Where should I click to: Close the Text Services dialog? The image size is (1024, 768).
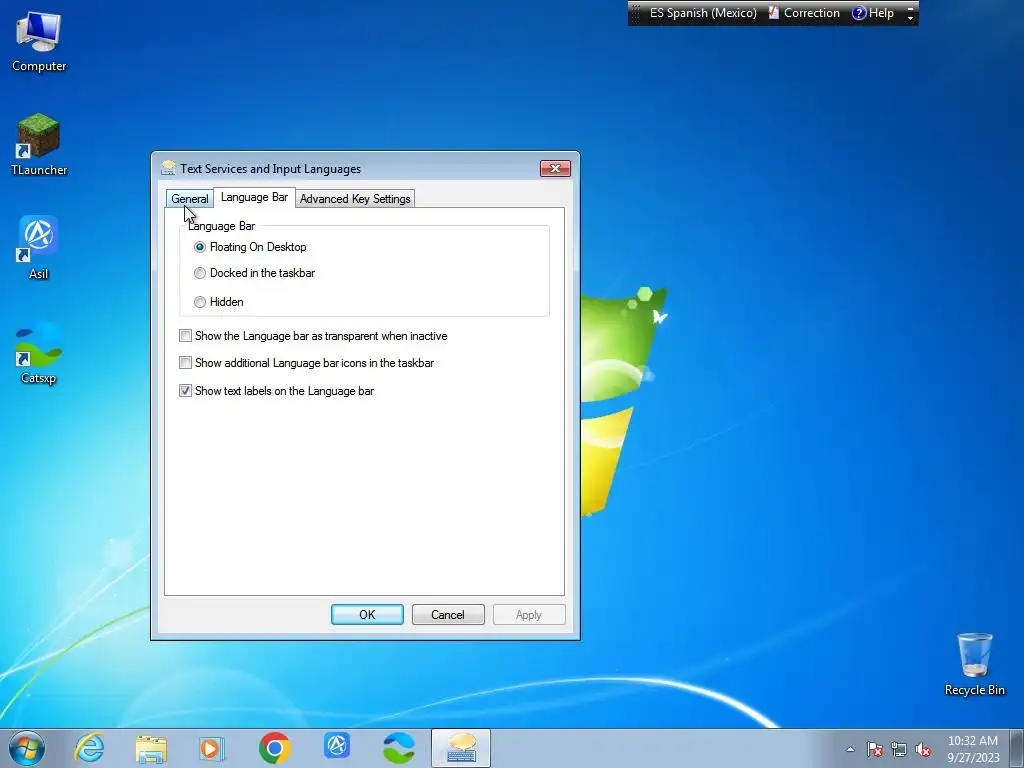coord(555,168)
